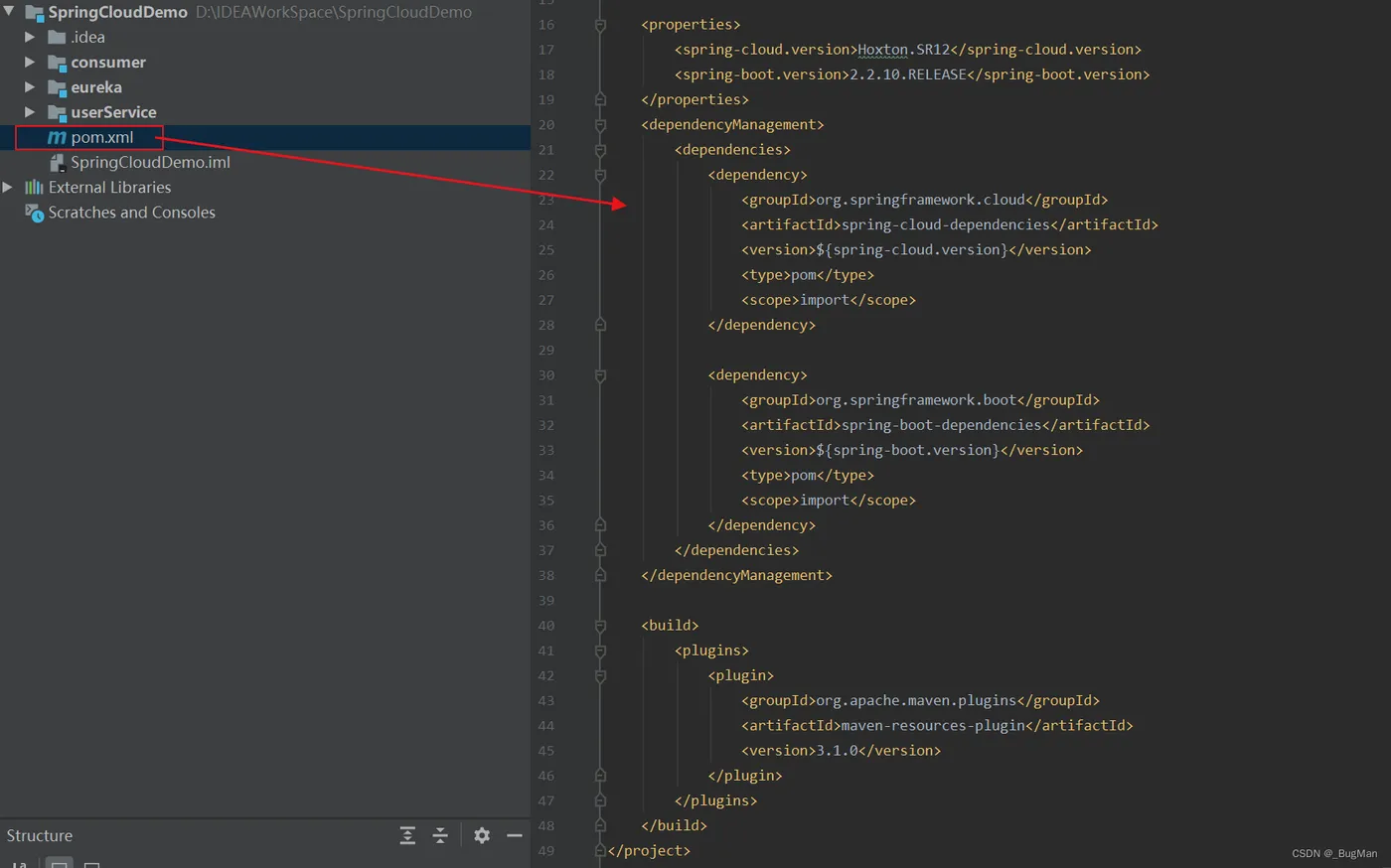
Task: Click the ${spring-cloud.version} version line
Action: point(916,250)
